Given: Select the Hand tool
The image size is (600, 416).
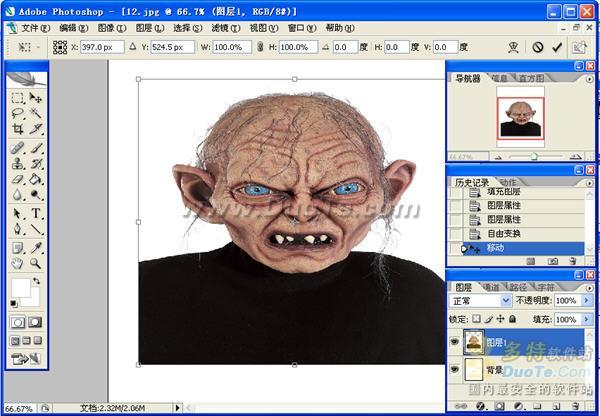Looking at the screenshot, I should [x=17, y=263].
